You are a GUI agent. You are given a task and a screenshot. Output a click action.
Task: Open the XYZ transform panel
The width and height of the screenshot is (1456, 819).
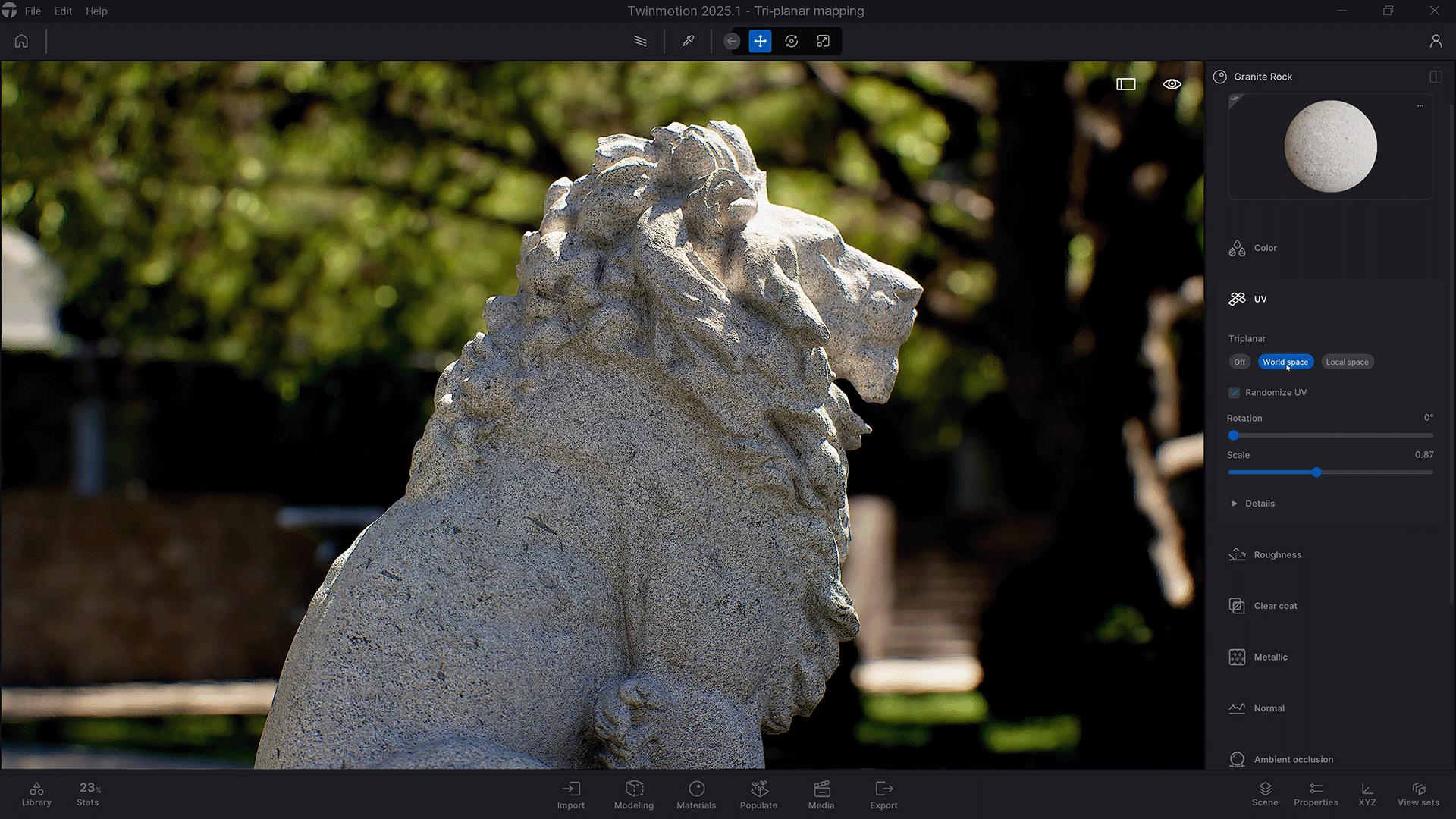[x=1367, y=794]
